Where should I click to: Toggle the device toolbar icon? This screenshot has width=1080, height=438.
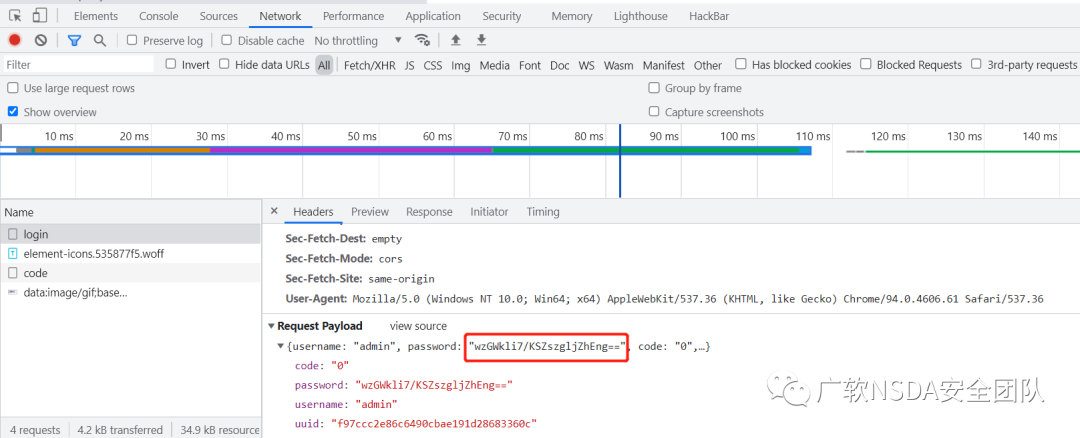tap(40, 15)
